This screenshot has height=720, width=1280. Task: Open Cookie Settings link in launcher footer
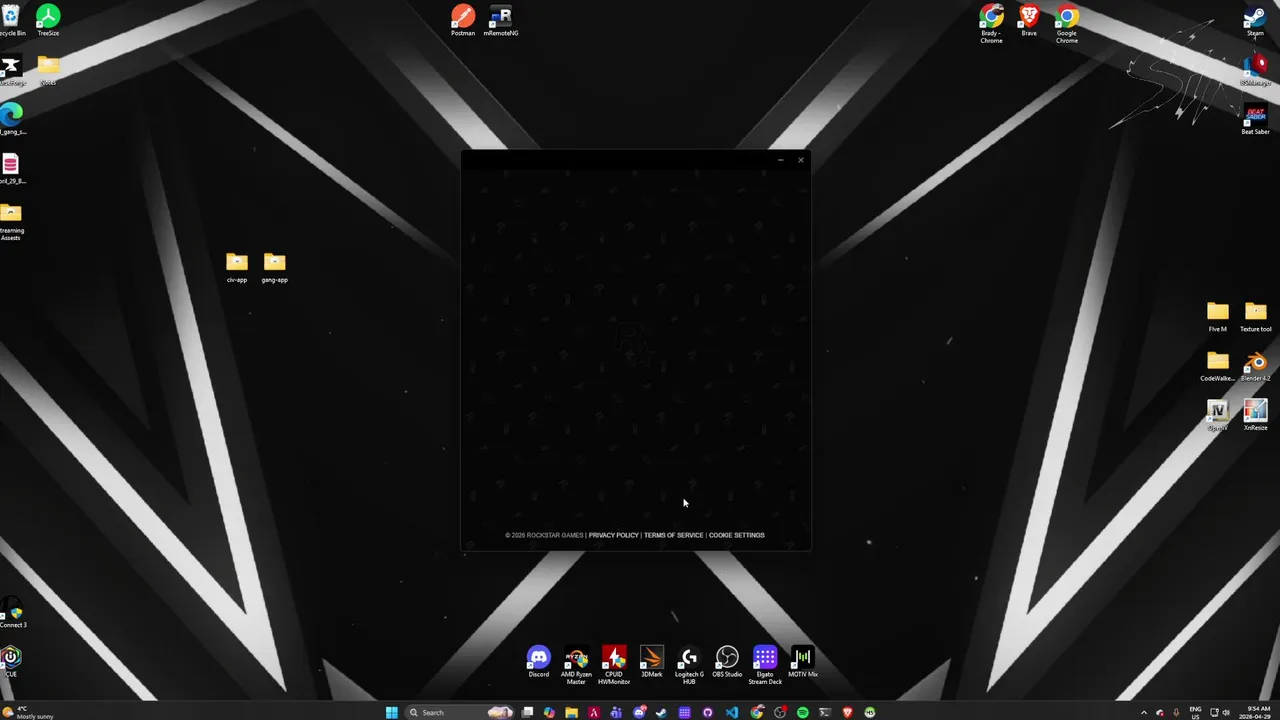[736, 535]
